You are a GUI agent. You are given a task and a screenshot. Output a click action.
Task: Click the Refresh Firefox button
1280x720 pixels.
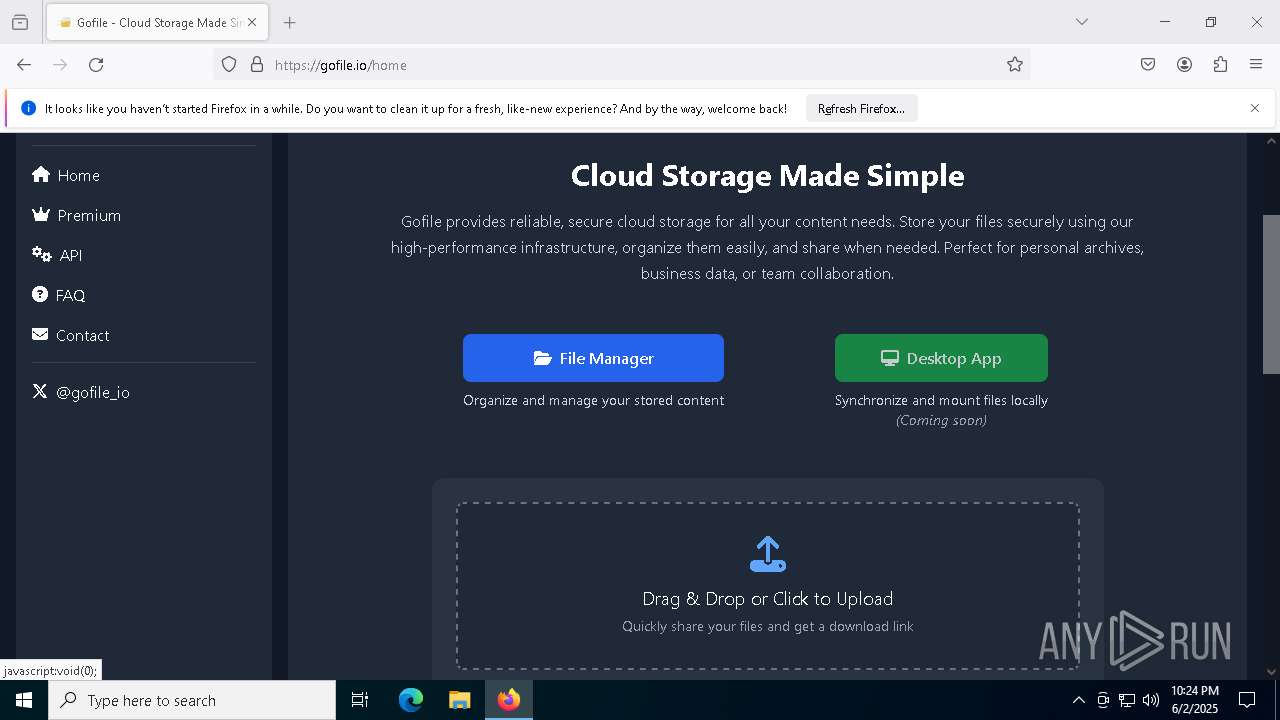861,108
